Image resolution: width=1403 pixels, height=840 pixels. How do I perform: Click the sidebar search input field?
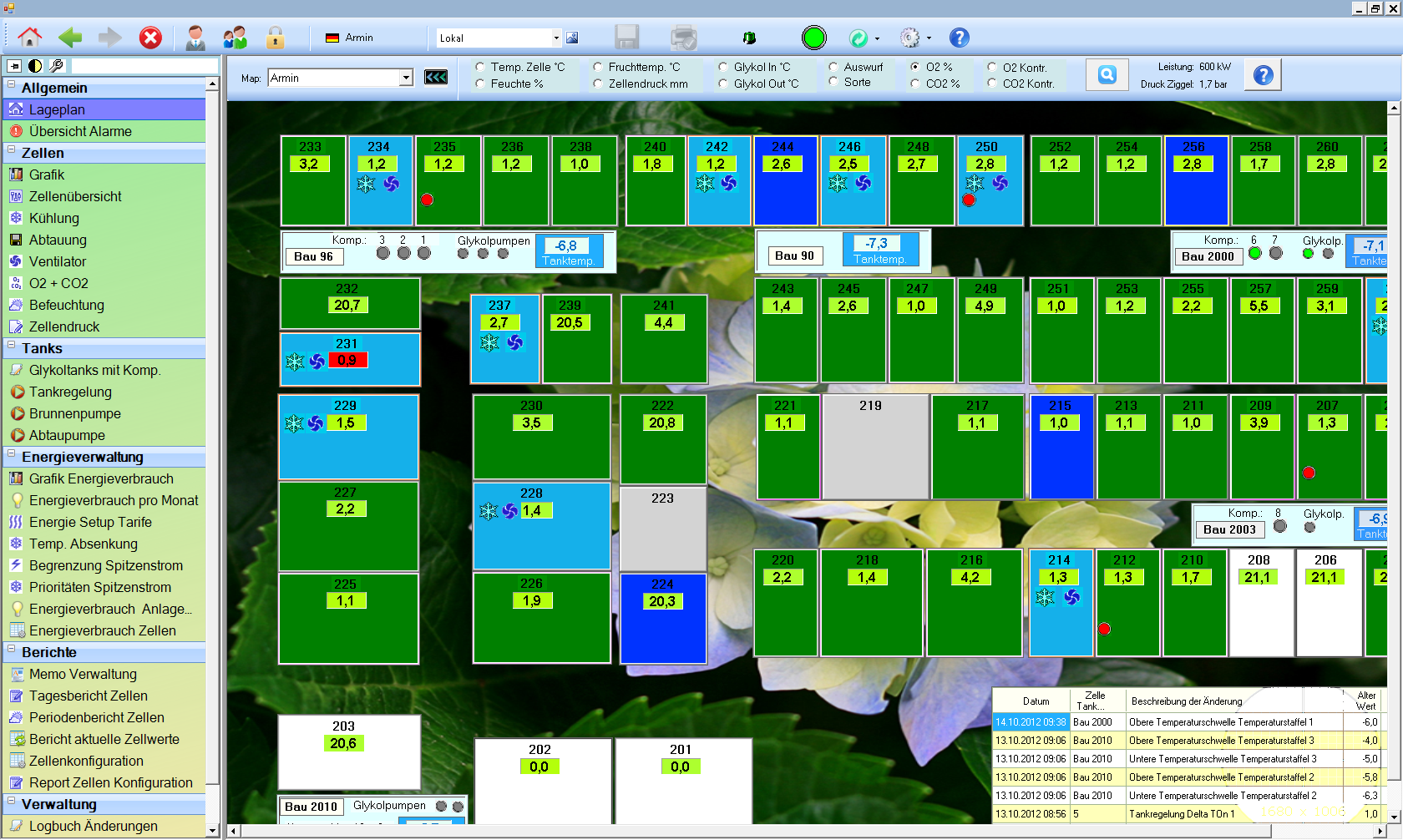[144, 66]
